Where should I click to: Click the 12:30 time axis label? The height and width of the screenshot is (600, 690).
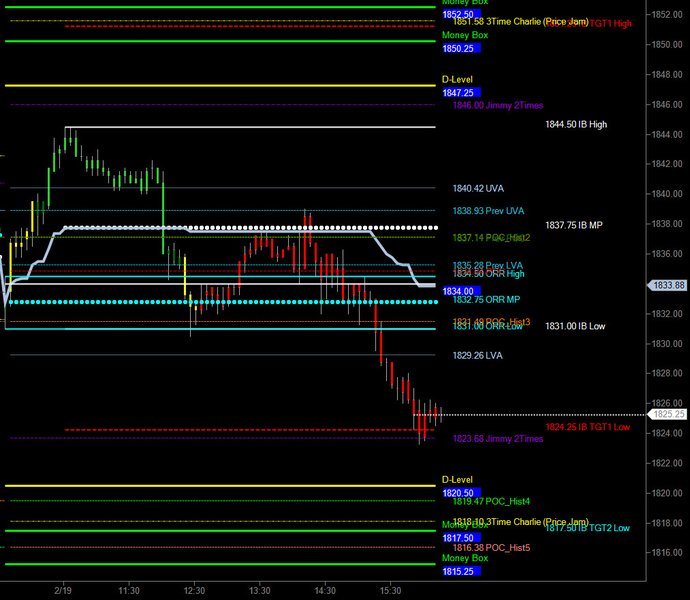pyautogui.click(x=194, y=590)
